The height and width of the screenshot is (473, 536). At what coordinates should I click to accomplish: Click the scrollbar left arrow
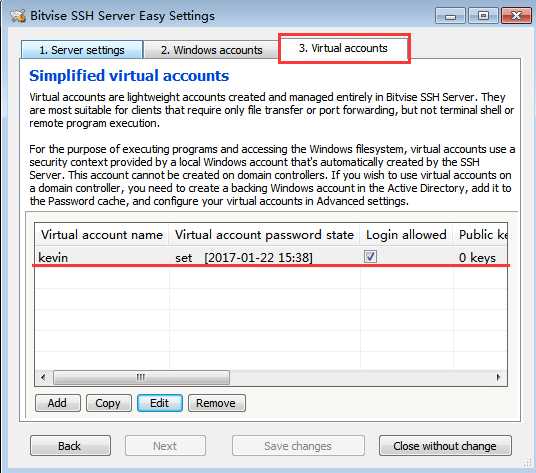pyautogui.click(x=43, y=377)
